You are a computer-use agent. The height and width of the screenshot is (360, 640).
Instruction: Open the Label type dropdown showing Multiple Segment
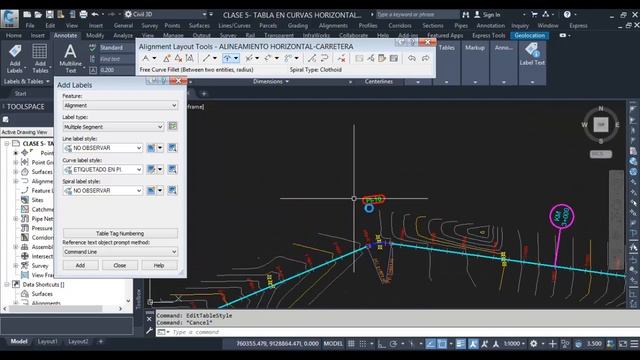[113, 127]
